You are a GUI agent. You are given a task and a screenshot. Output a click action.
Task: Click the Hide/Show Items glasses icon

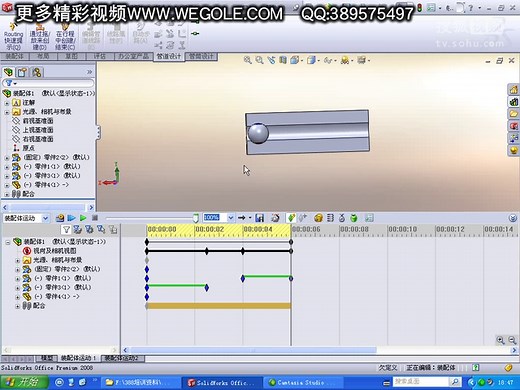(328, 60)
